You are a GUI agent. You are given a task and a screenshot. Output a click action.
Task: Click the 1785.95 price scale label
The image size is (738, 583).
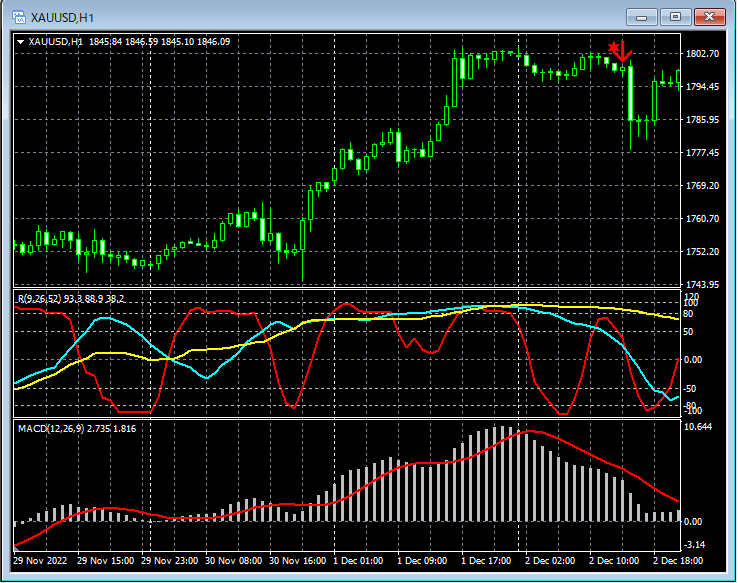(702, 120)
